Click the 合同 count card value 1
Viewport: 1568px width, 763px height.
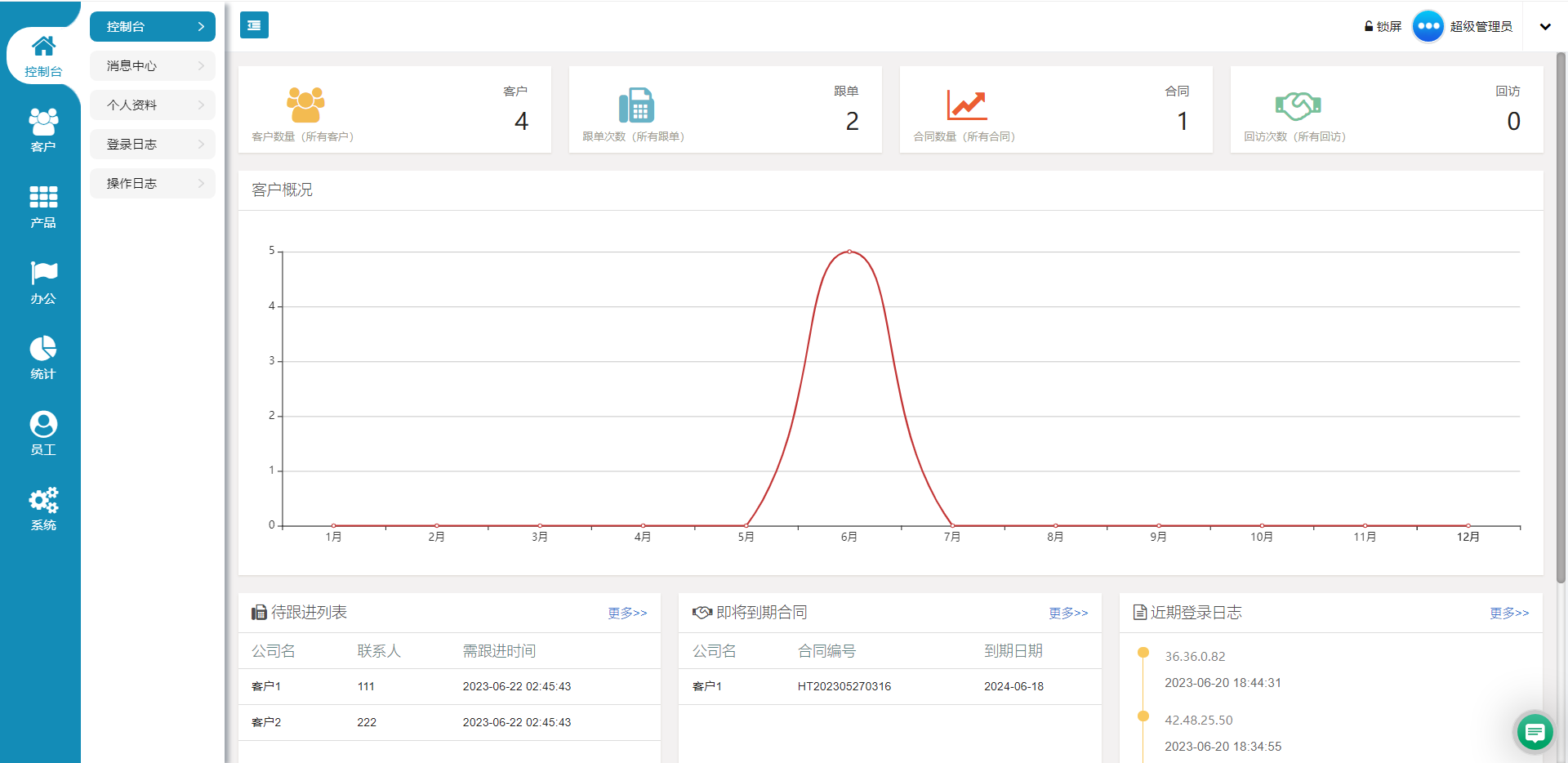pos(1183,122)
